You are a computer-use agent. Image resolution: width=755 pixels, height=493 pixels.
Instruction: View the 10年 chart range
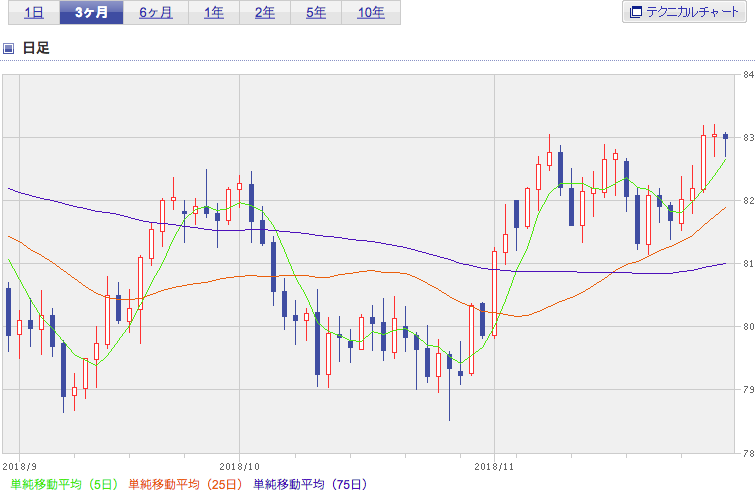[371, 13]
